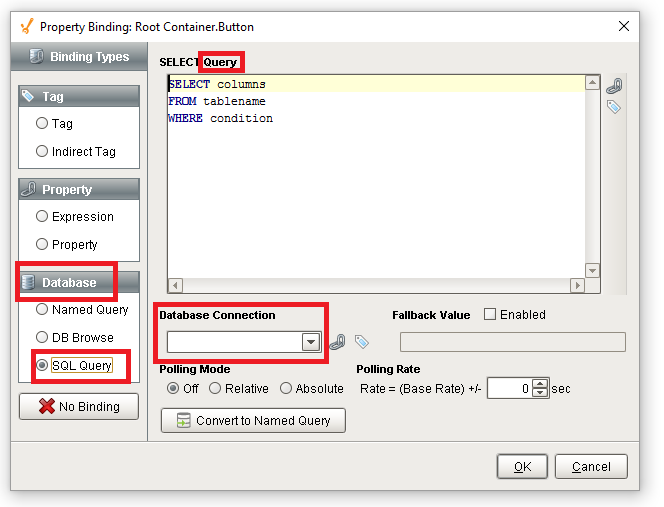Click inside the Fallback Value text field

pos(513,342)
